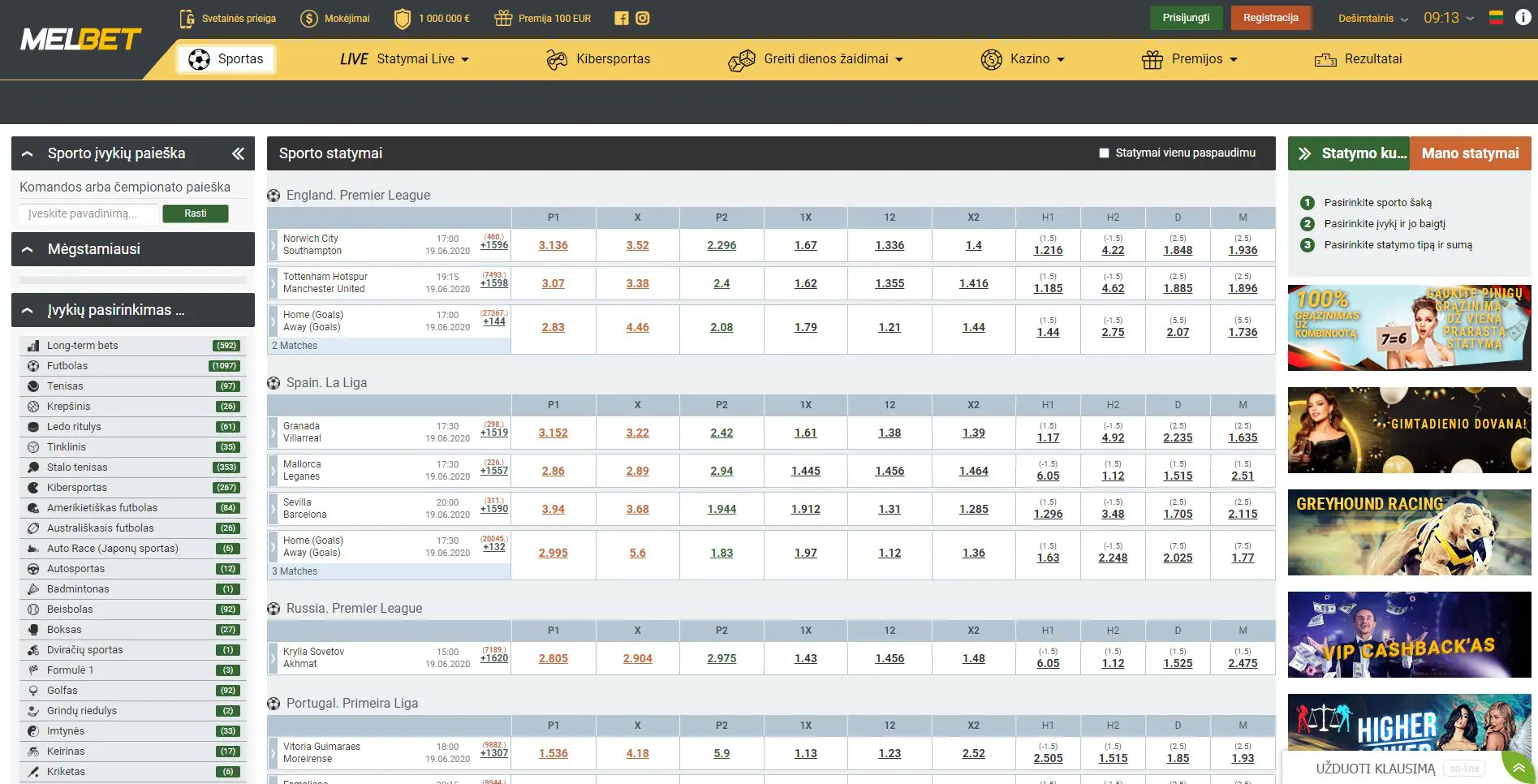
Task: Select the Sportas tab
Action: point(226,58)
